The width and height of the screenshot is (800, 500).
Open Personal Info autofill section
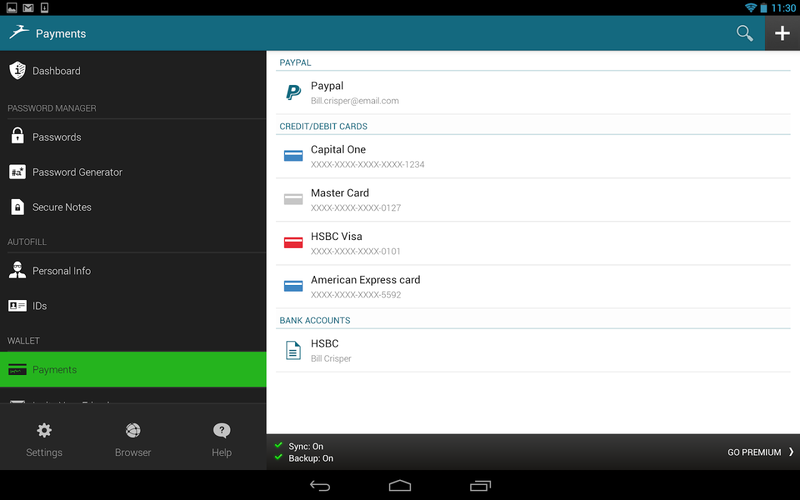click(61, 271)
